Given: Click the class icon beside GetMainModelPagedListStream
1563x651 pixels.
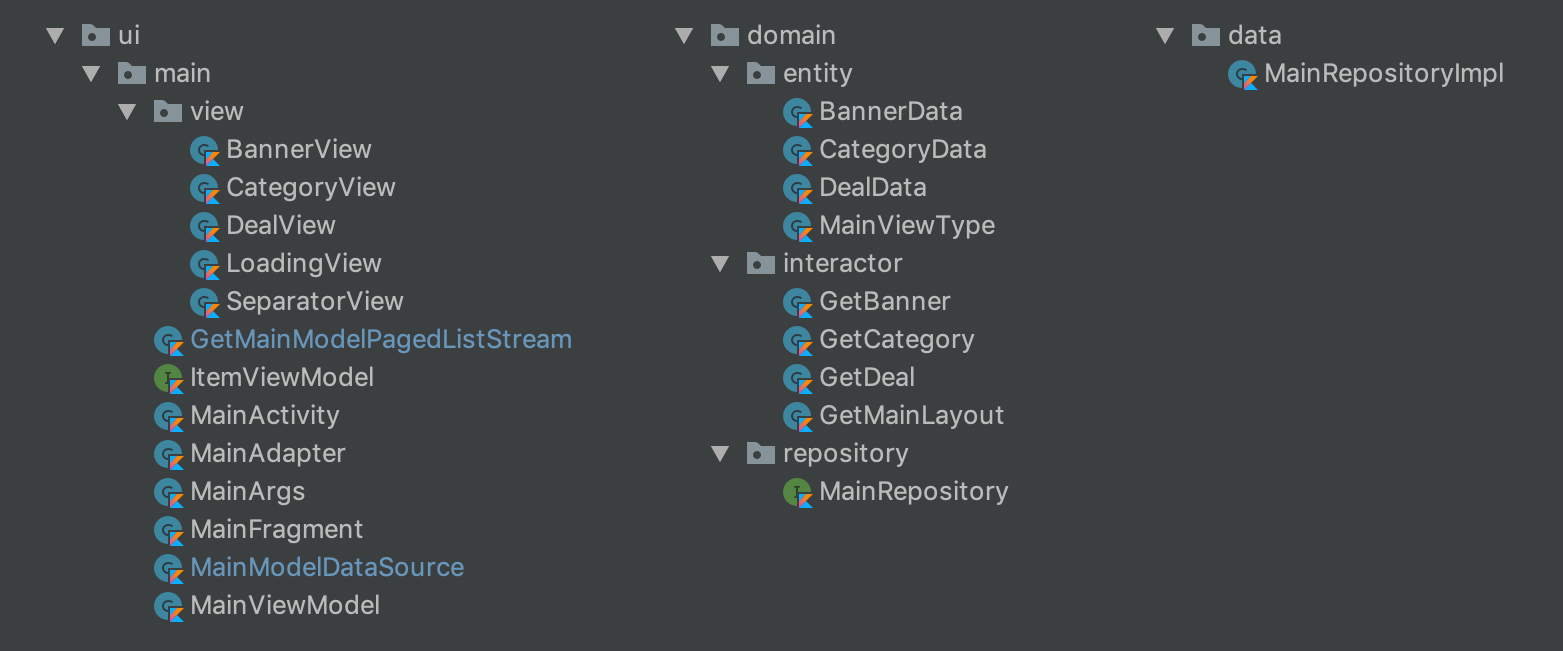Looking at the screenshot, I should tap(168, 339).
